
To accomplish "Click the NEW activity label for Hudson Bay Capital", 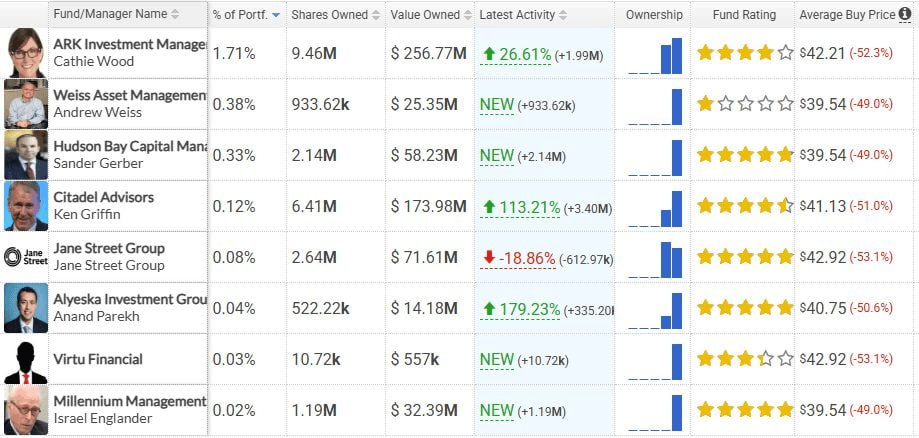I will click(496, 155).
